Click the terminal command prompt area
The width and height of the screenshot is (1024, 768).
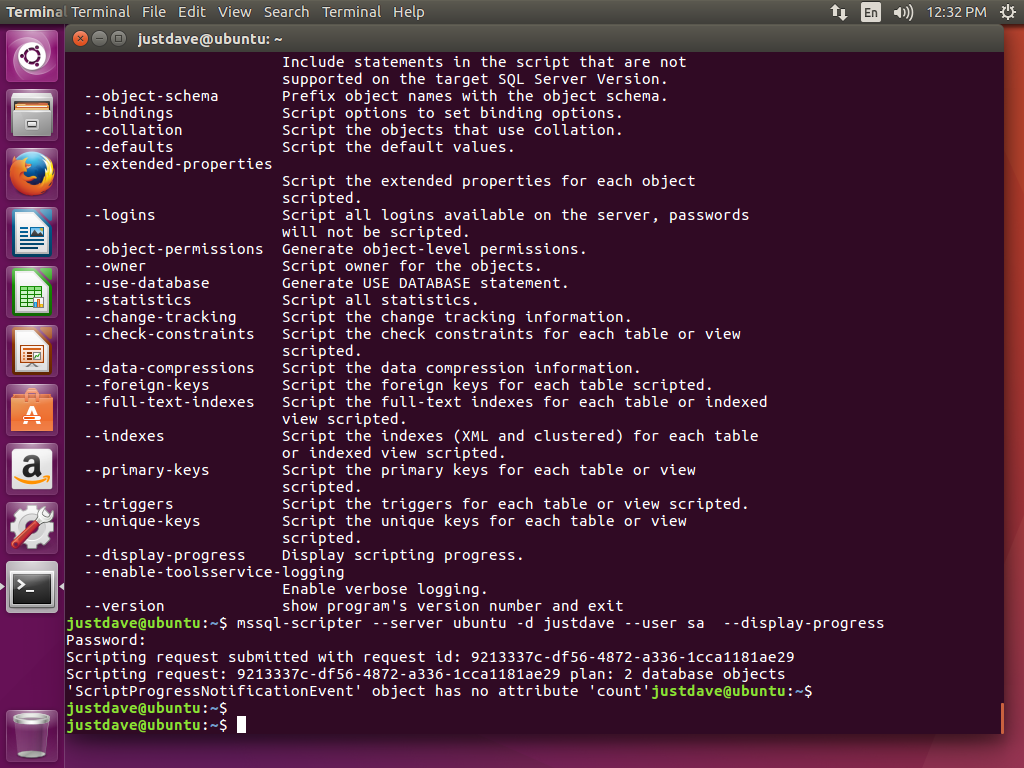500,724
